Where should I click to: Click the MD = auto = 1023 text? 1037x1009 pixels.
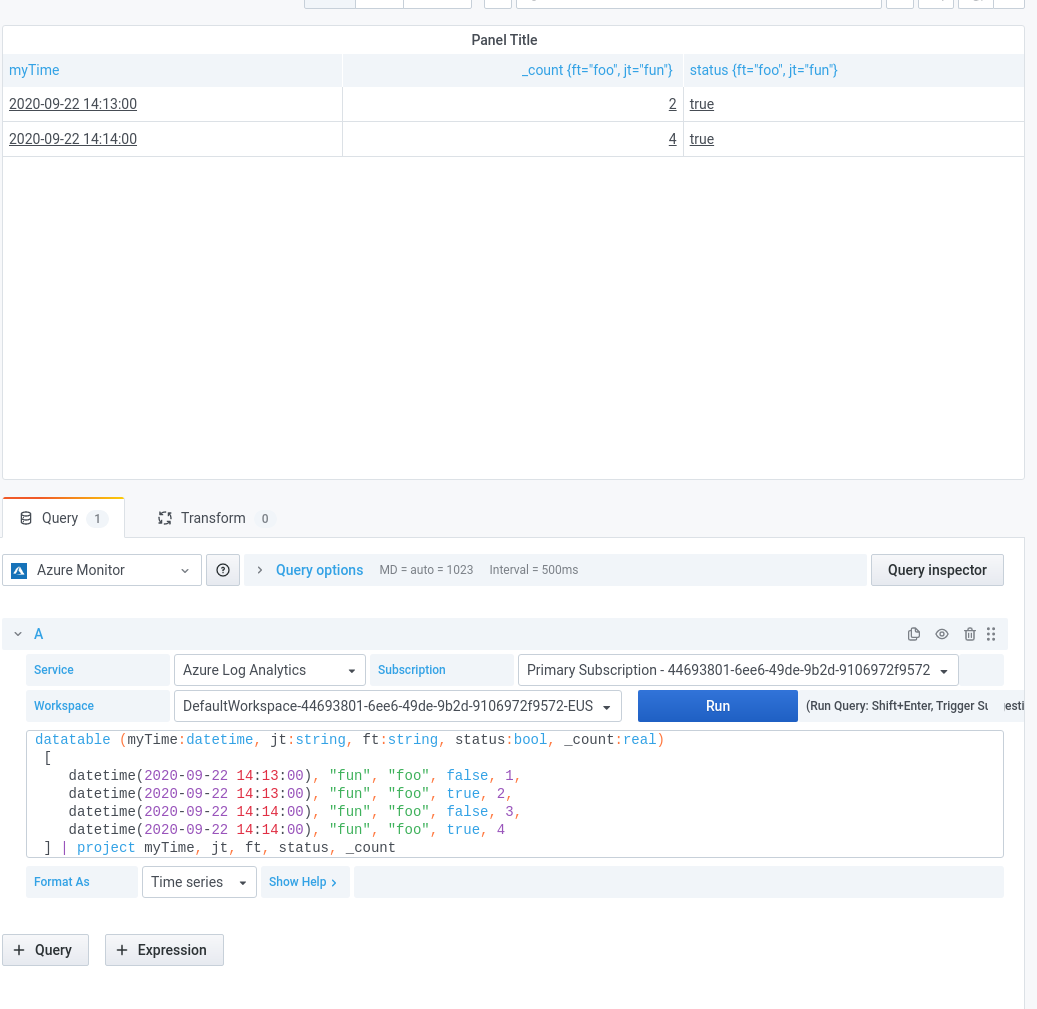tap(426, 570)
